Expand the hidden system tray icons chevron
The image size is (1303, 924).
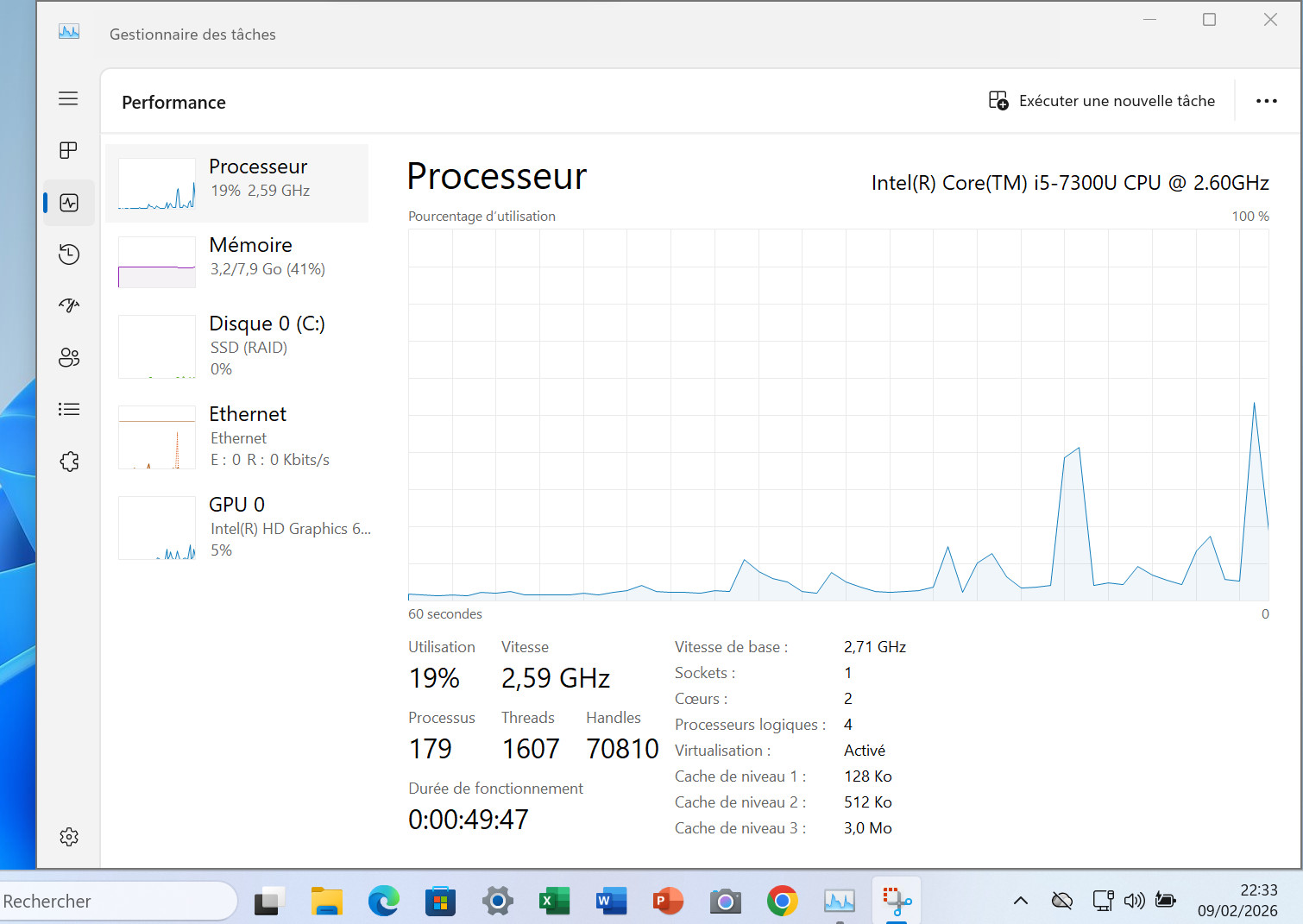1021,901
